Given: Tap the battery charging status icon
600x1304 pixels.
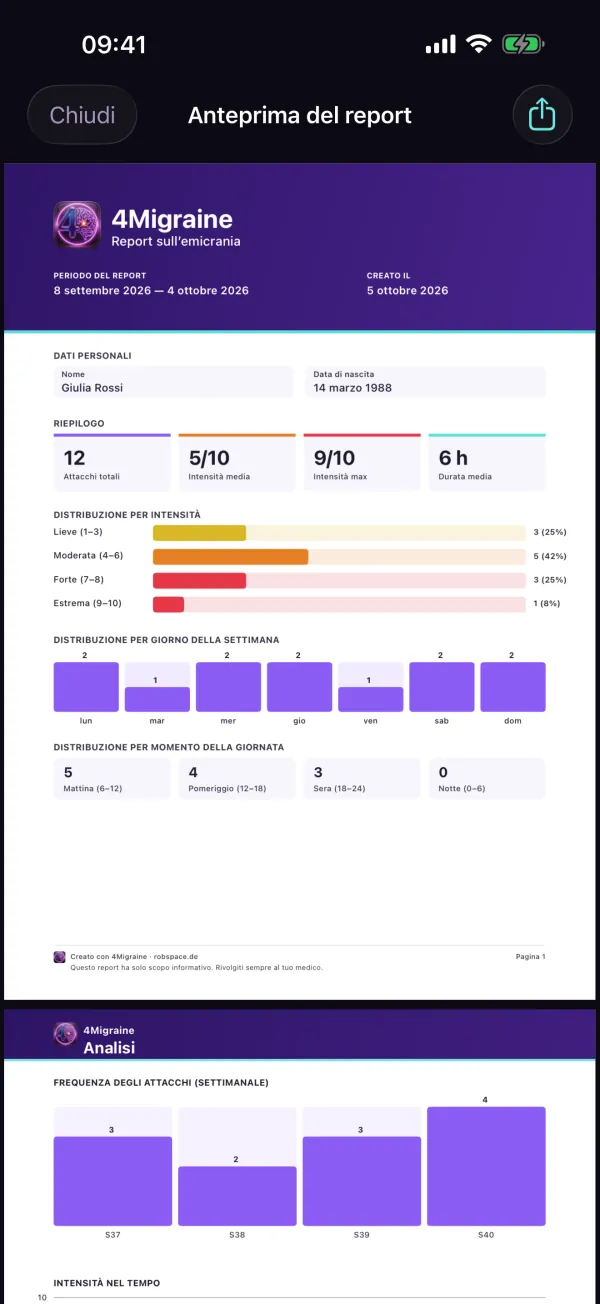Looking at the screenshot, I should coord(522,44).
